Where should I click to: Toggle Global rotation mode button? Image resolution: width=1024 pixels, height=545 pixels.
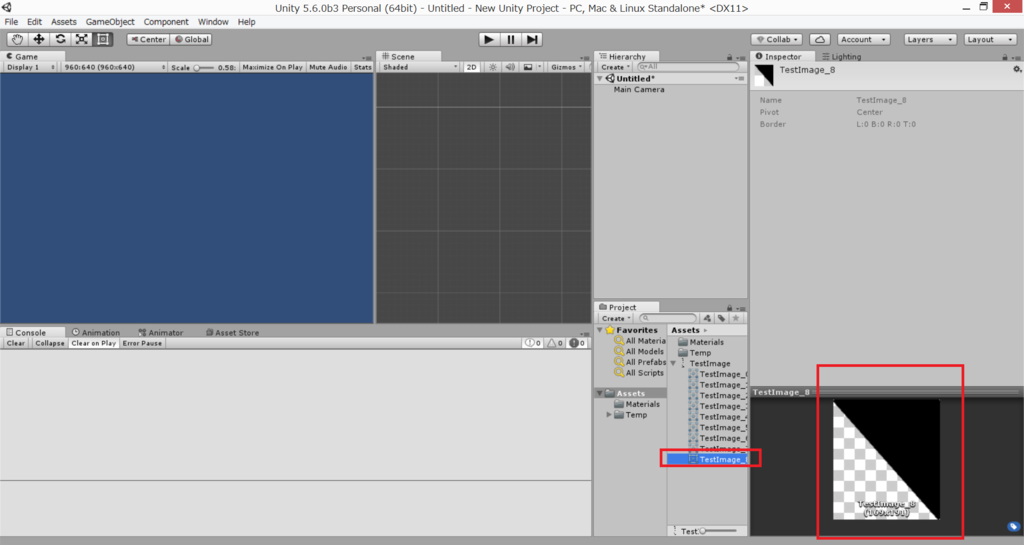(191, 39)
